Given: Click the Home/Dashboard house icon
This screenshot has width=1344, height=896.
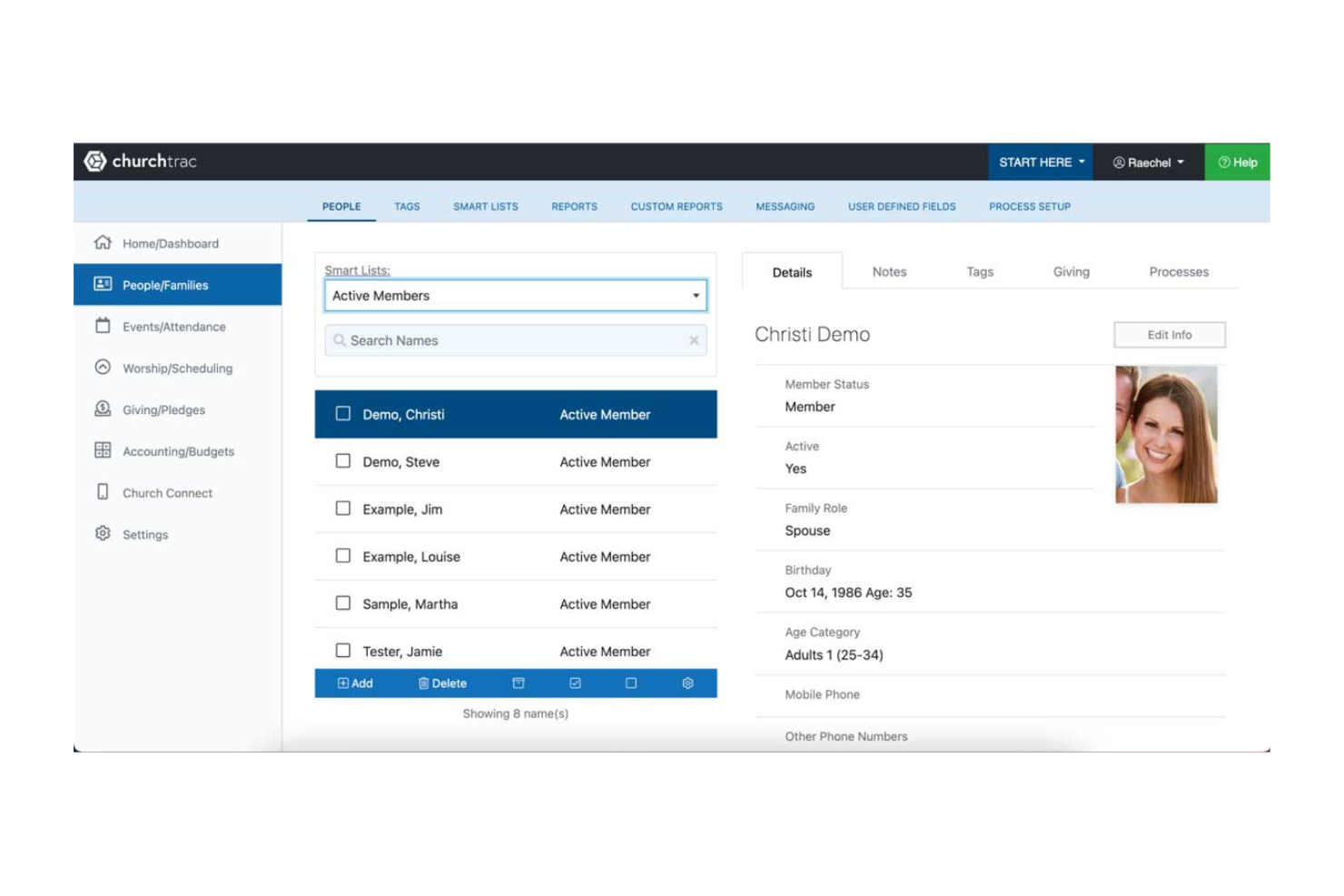Looking at the screenshot, I should coord(103,242).
